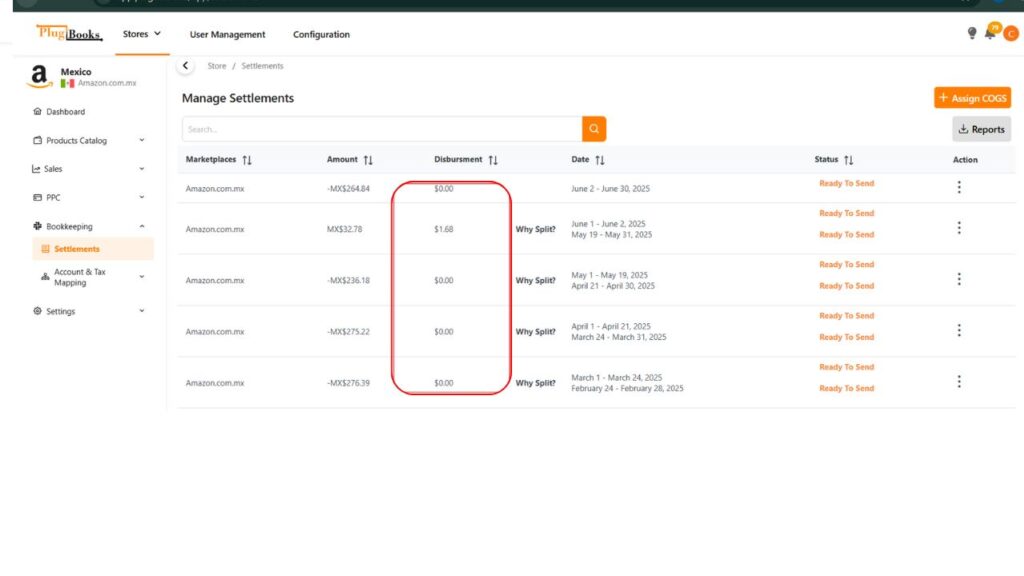1024x576 pixels.
Task: Open action menu for June 2 - June 30 row
Action: (x=959, y=187)
